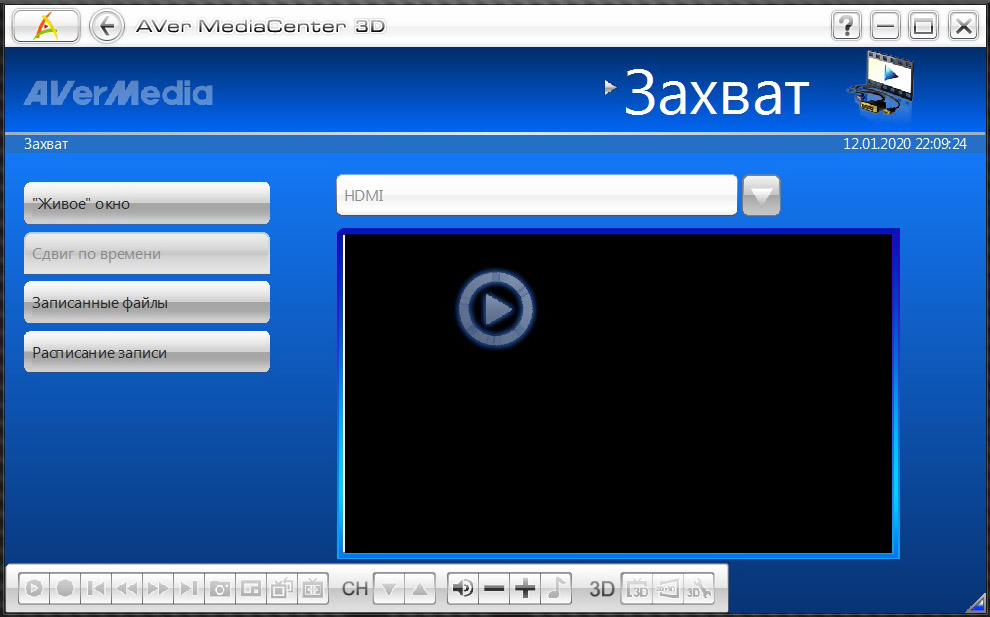Click the play button in bottom toolbar
This screenshot has height=617, width=990.
(x=34, y=589)
